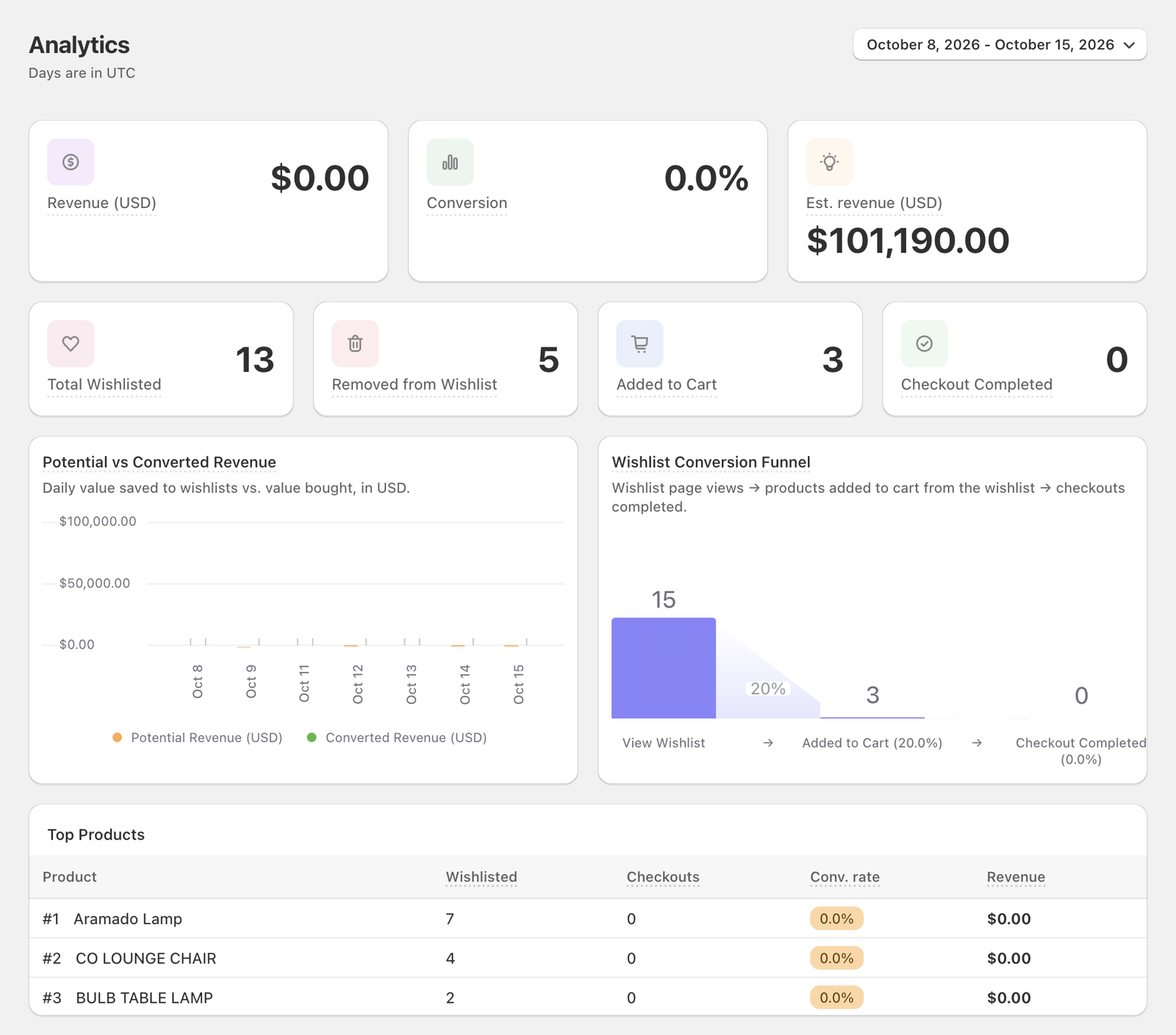This screenshot has height=1035, width=1176.
Task: Click CO LOUNGE CHAIR's 0.0% conversion badge
Action: coord(836,959)
